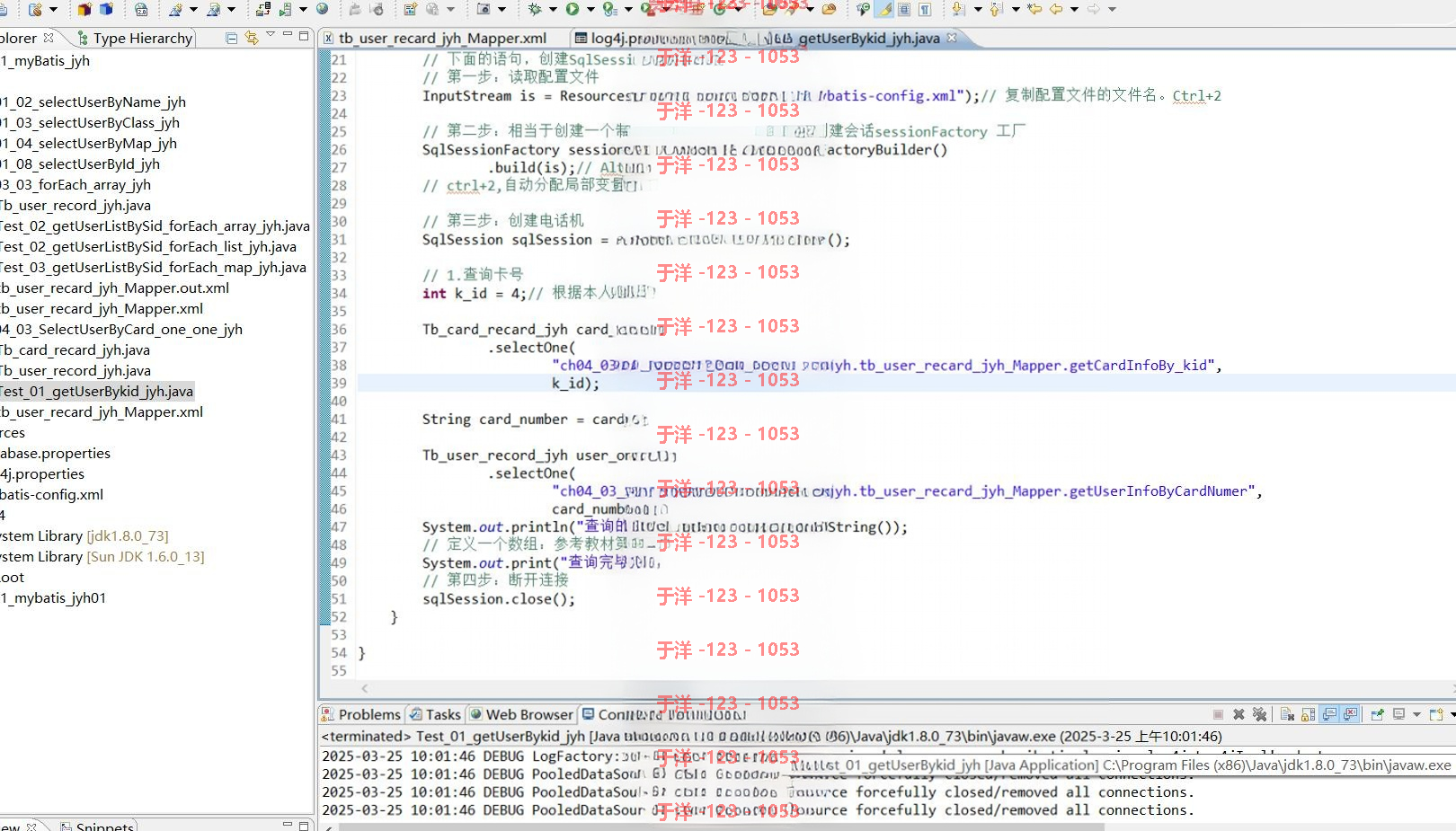Maximize the Package Explorer panel
The width and height of the screenshot is (1456, 831).
tap(305, 36)
